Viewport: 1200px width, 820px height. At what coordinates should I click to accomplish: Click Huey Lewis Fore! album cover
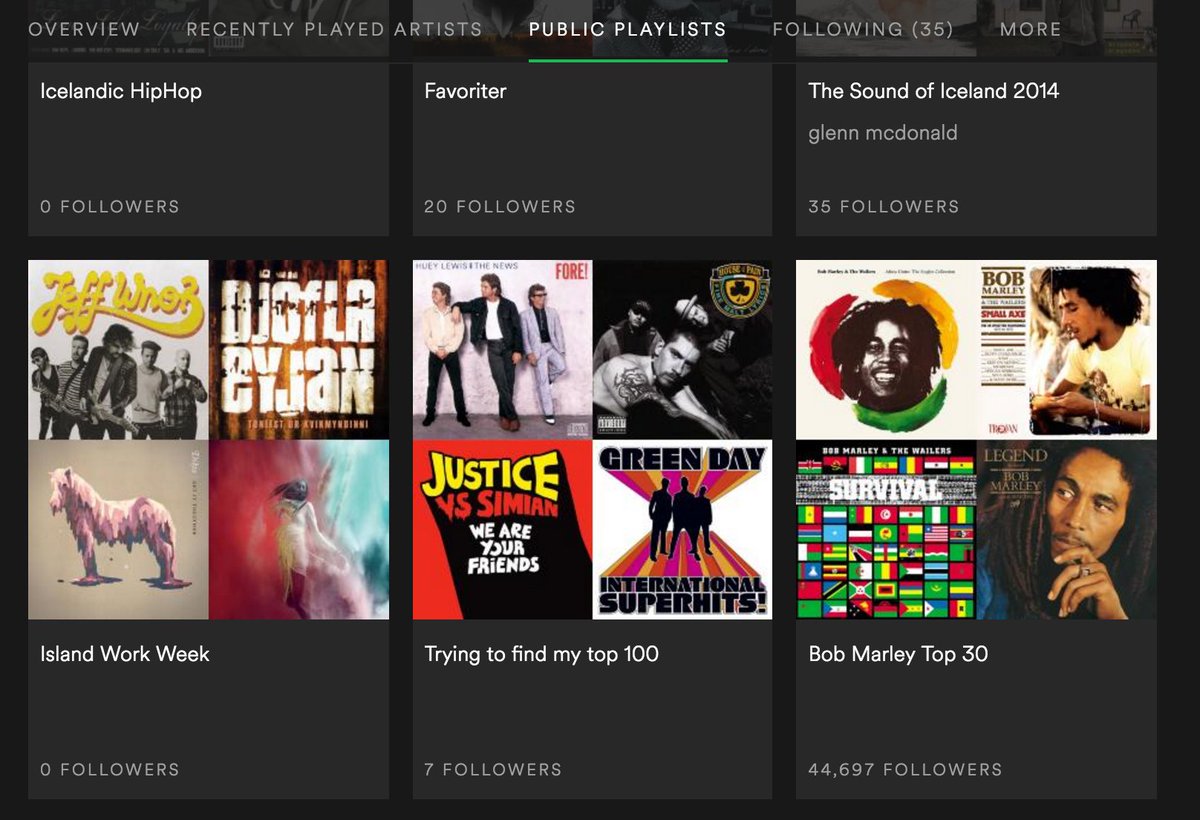tap(502, 350)
